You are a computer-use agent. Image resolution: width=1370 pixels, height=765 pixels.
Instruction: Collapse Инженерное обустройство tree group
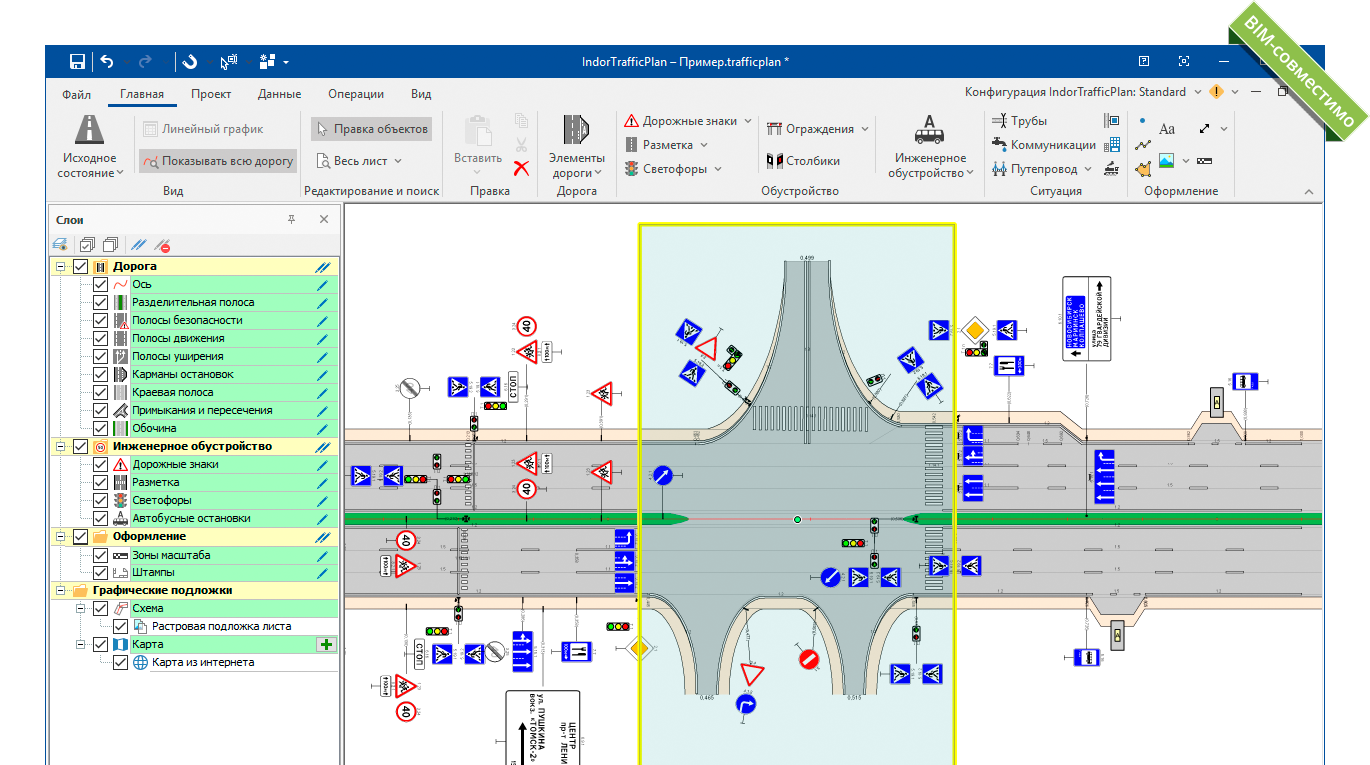click(60, 447)
